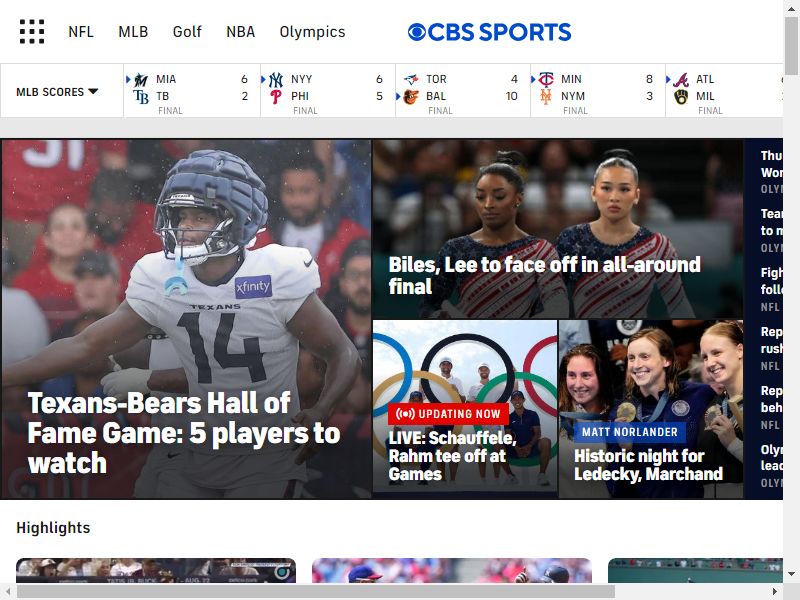Open the NFL menu item
Screen dimensions: 800x600
(x=81, y=32)
